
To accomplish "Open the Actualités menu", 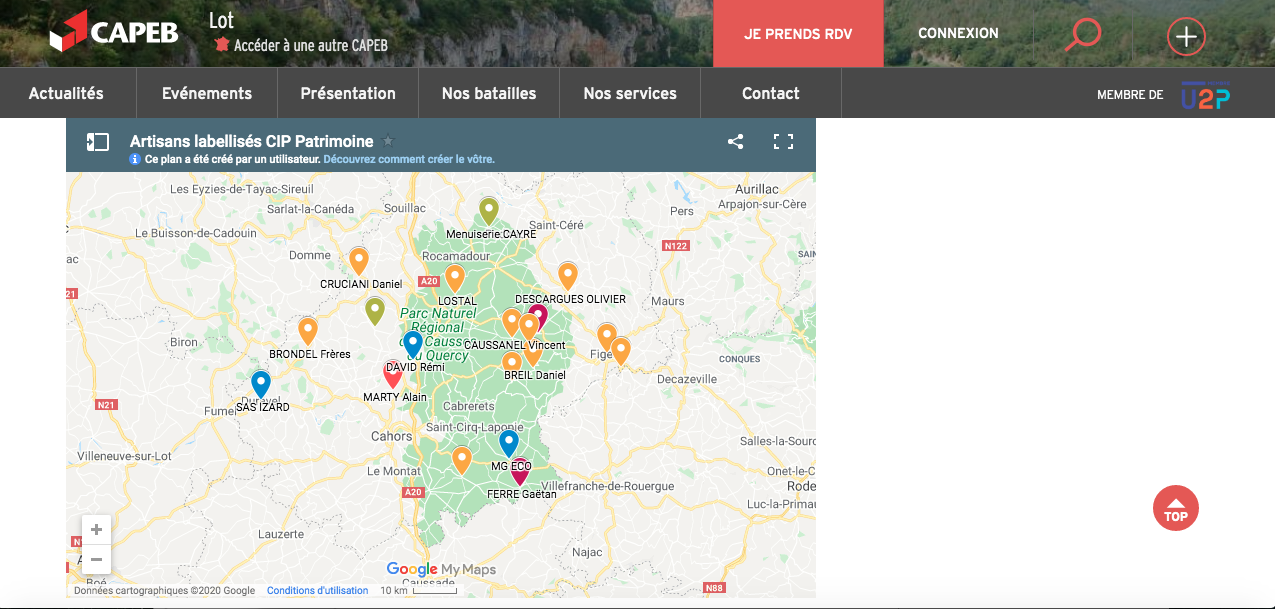I will [66, 93].
